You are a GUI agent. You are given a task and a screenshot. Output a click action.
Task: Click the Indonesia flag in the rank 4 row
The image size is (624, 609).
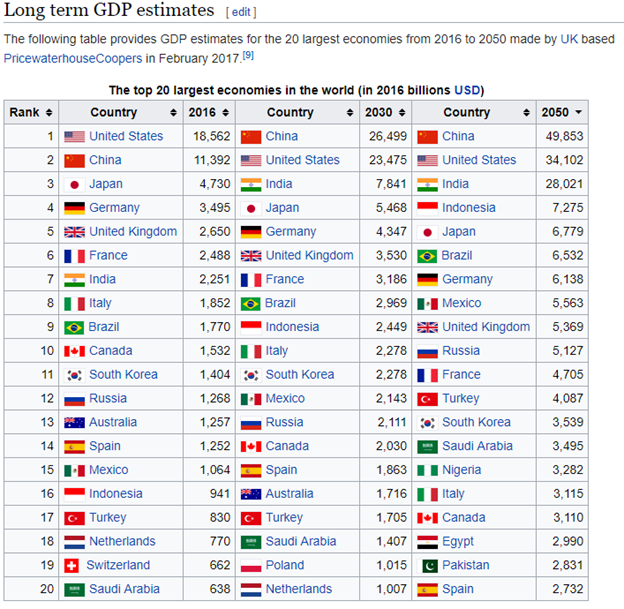click(427, 208)
